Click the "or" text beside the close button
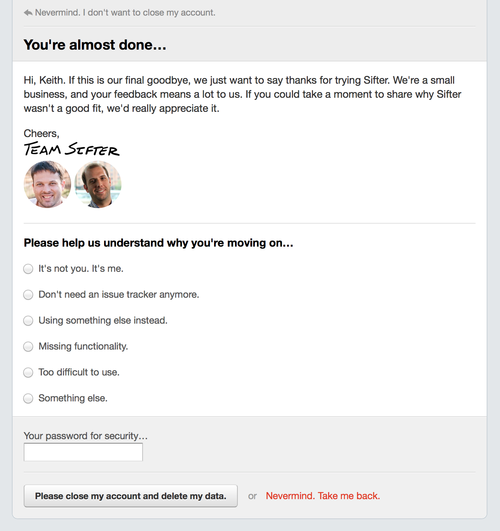The width and height of the screenshot is (500, 531). pos(252,496)
